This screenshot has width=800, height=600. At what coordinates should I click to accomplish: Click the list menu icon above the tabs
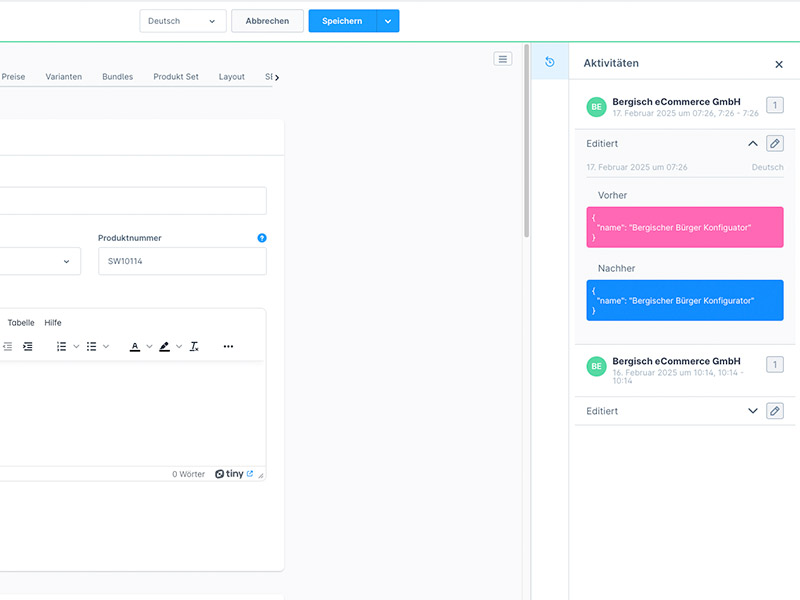click(503, 59)
